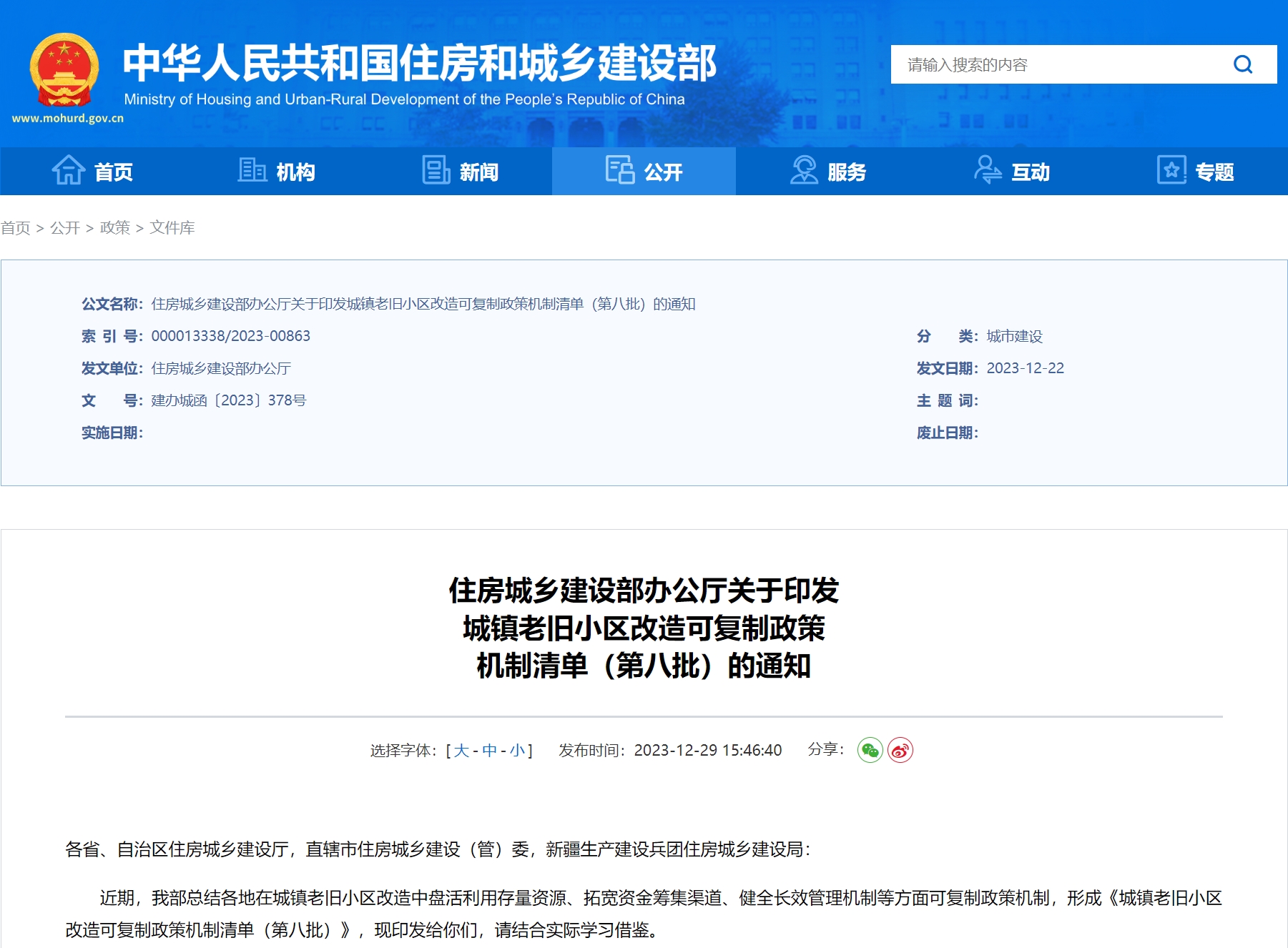Screen dimensions: 1288x948
Task: Click the English ministry name subtitle
Action: [404, 99]
